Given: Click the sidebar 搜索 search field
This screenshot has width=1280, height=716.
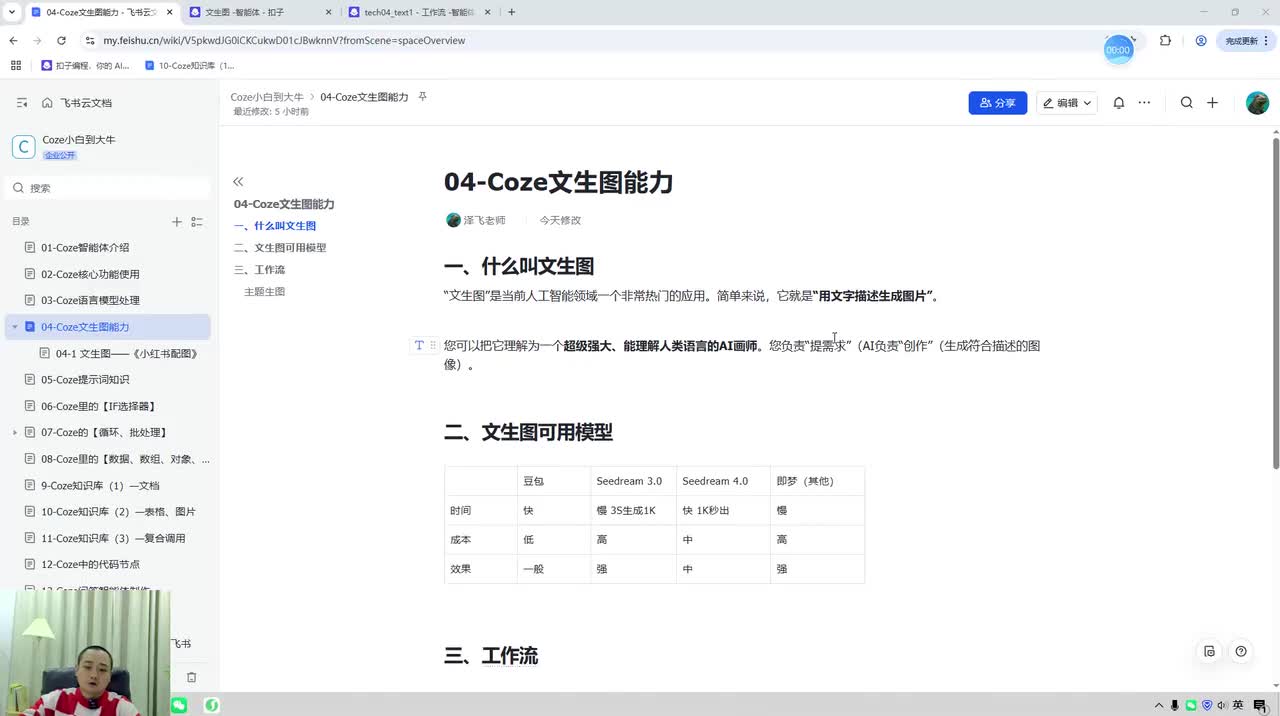Looking at the screenshot, I should (108, 188).
